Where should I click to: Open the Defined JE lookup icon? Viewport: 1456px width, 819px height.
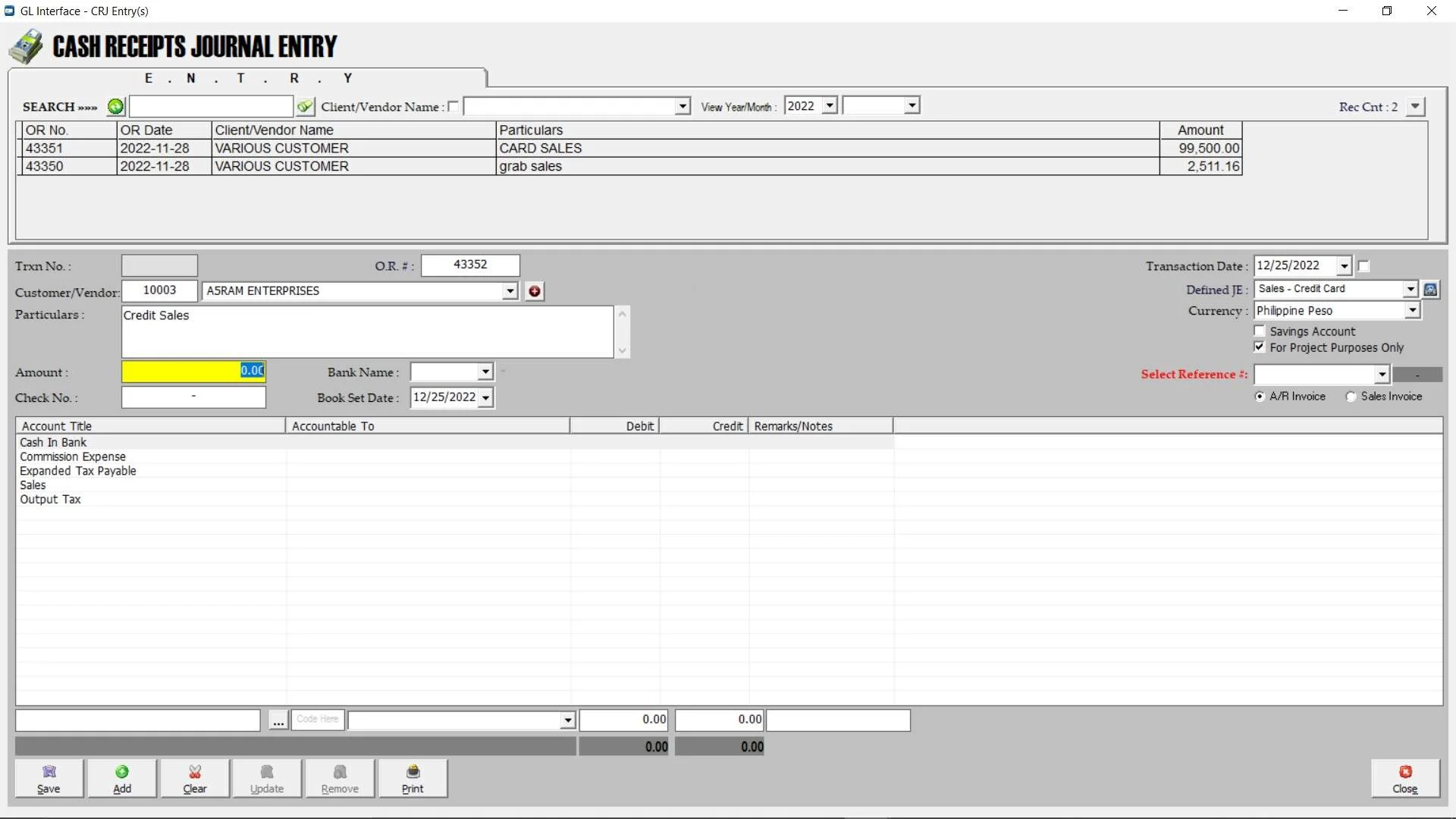[x=1430, y=290]
